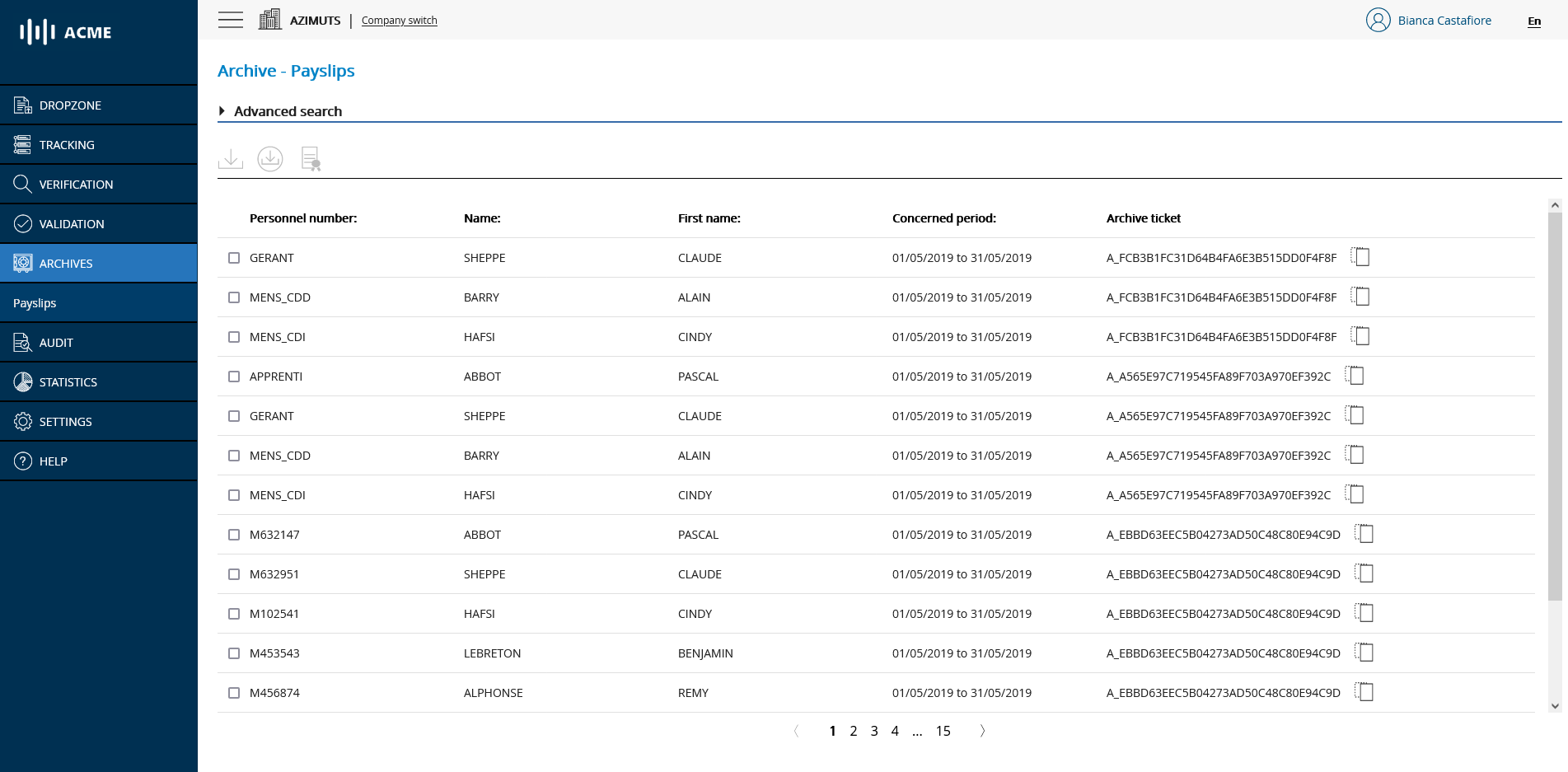Open the En language selector
This screenshot has height=772, width=1568.
1534,21
